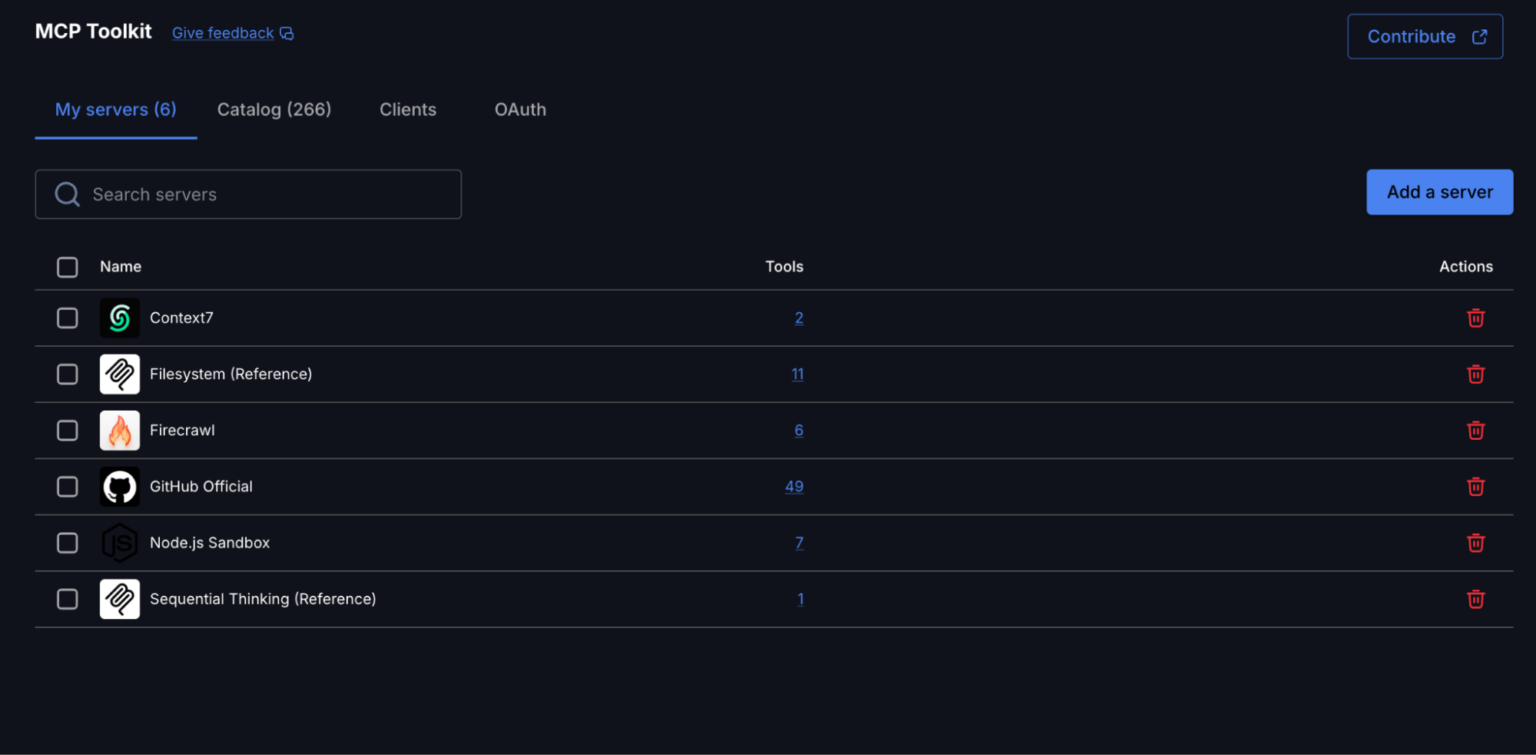The height and width of the screenshot is (755, 1536).
Task: Check the Node.js Sandbox checkbox
Action: (67, 542)
